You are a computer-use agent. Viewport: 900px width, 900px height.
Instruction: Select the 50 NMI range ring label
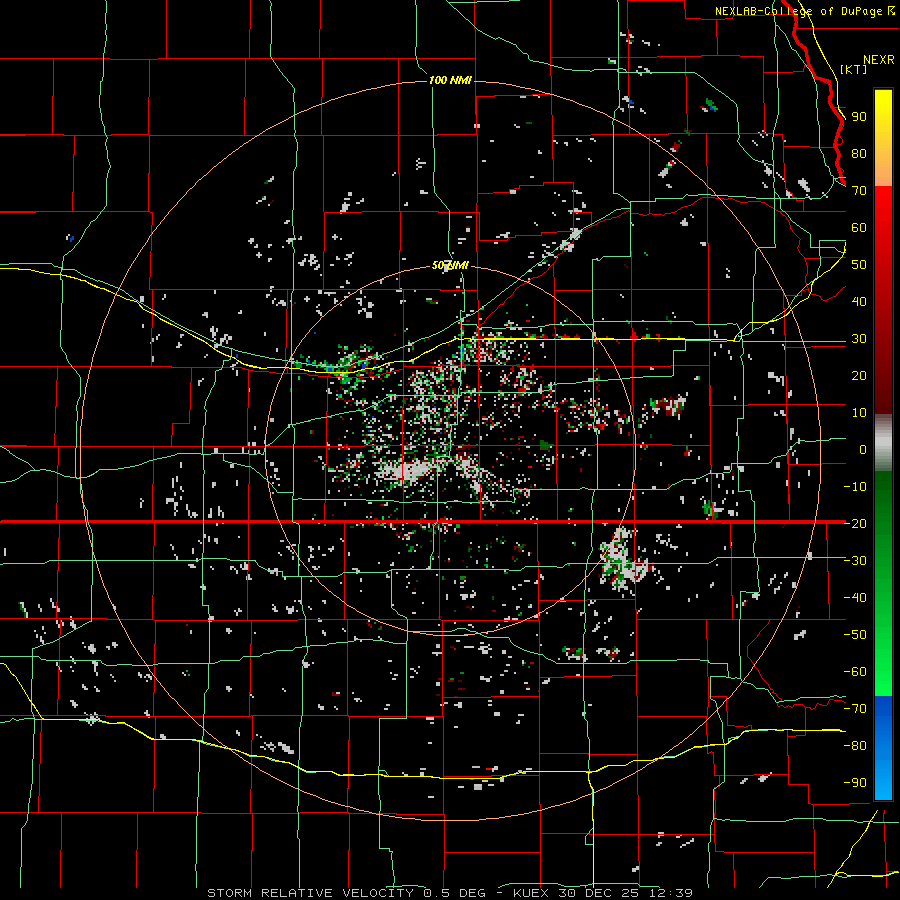point(451,265)
